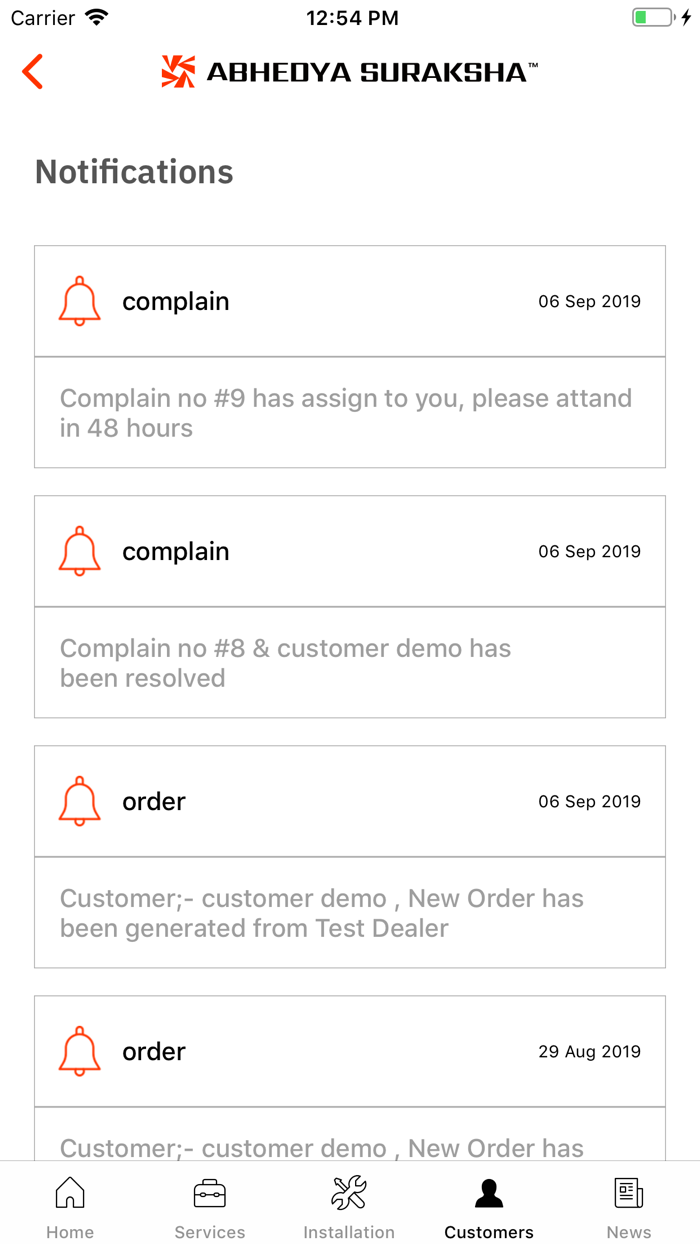Open message 'Complain no #8 & customer demo'
The height and width of the screenshot is (1244, 700).
[286, 663]
